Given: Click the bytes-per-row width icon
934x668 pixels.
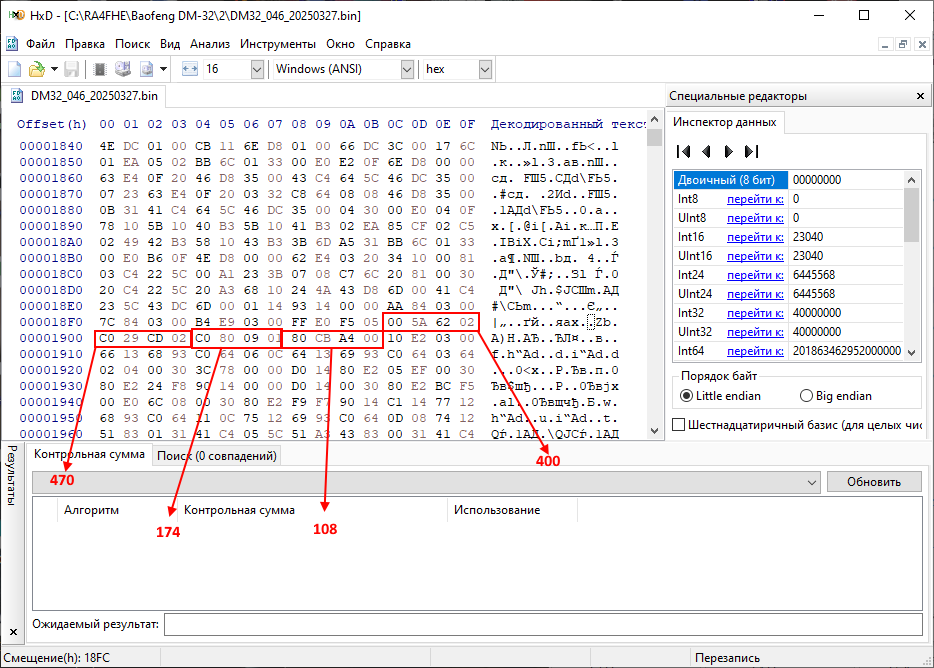Looking at the screenshot, I should pyautogui.click(x=189, y=69).
